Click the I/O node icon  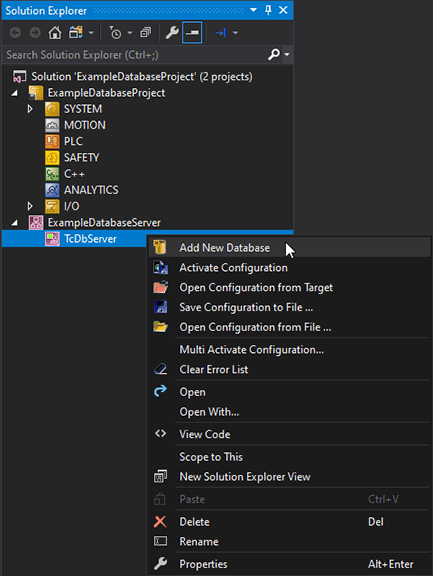click(x=52, y=206)
